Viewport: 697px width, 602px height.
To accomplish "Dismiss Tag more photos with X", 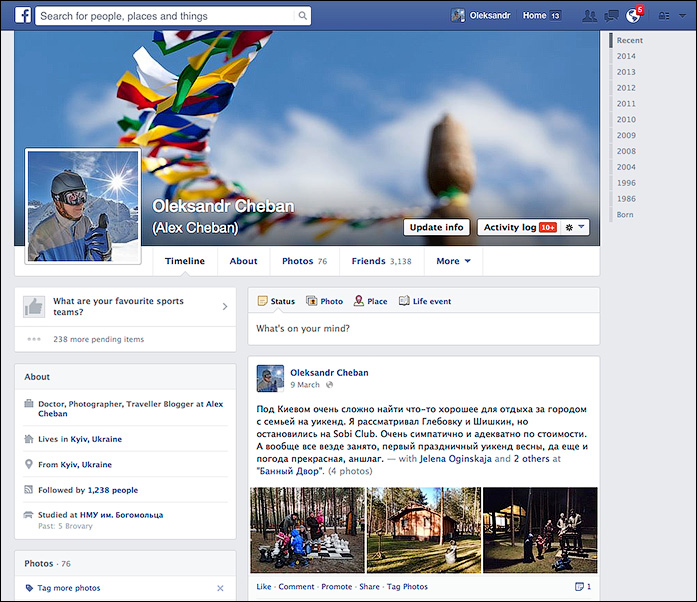I will click(x=220, y=588).
